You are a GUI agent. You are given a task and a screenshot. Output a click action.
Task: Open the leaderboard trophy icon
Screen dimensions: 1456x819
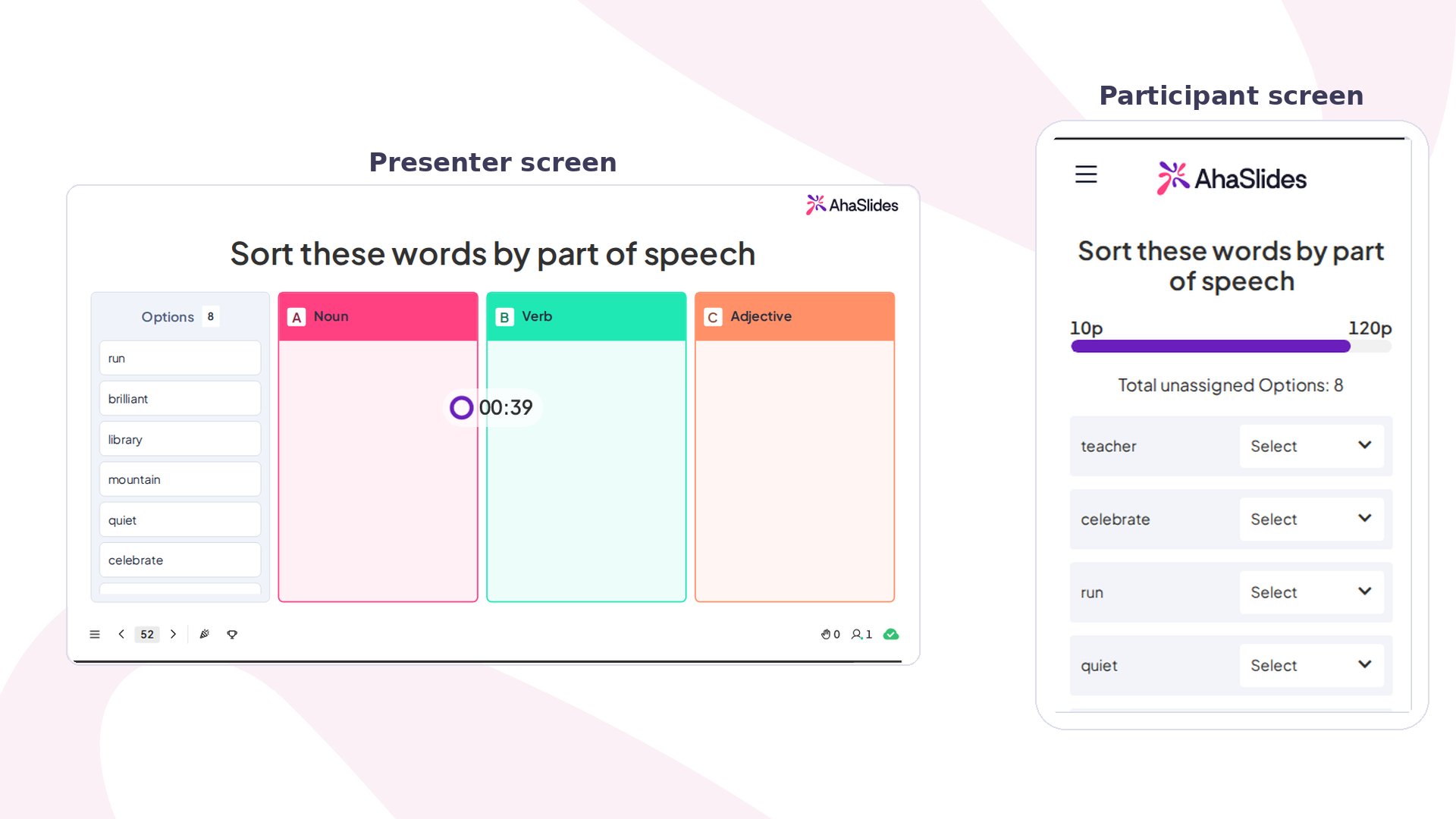click(232, 634)
